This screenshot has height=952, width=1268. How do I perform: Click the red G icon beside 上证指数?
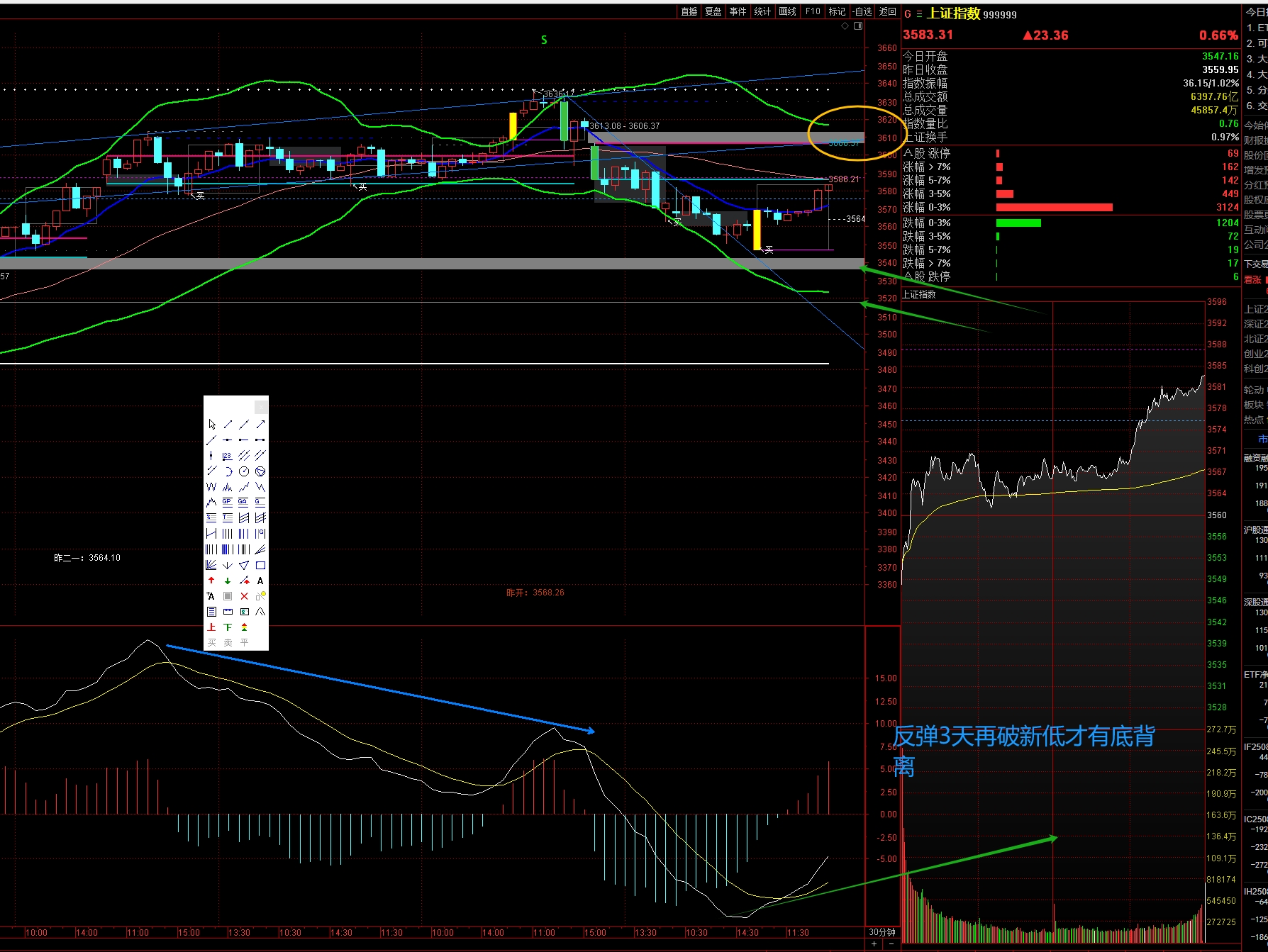908,13
